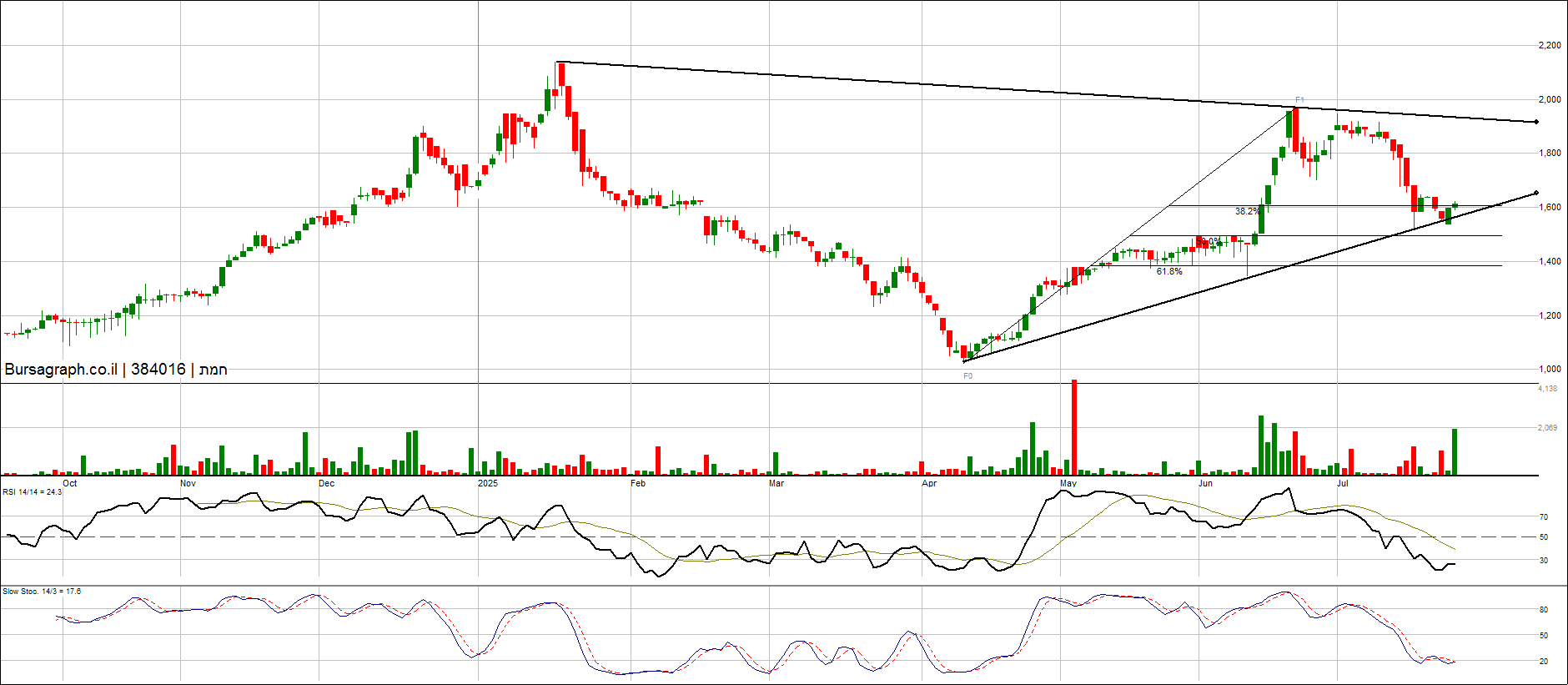Click the 4,138 volume axis label
1568x685 pixels.
tap(1547, 389)
